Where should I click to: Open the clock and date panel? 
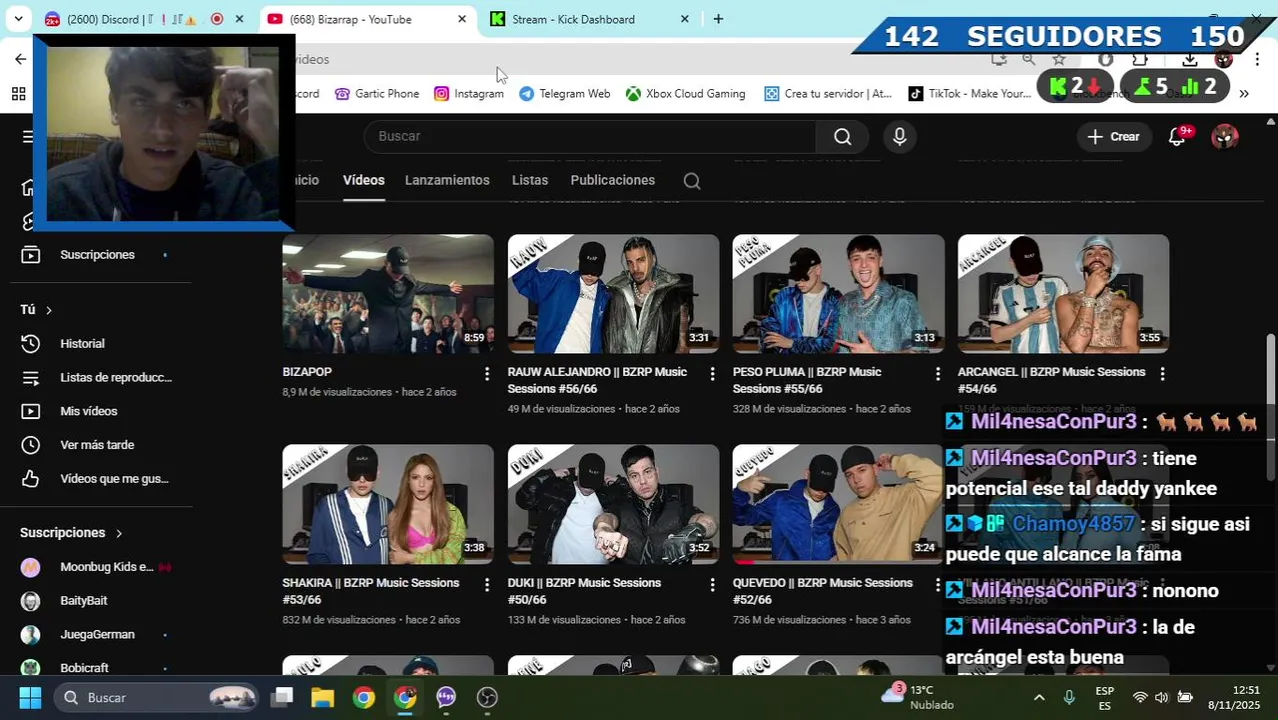coord(1233,697)
